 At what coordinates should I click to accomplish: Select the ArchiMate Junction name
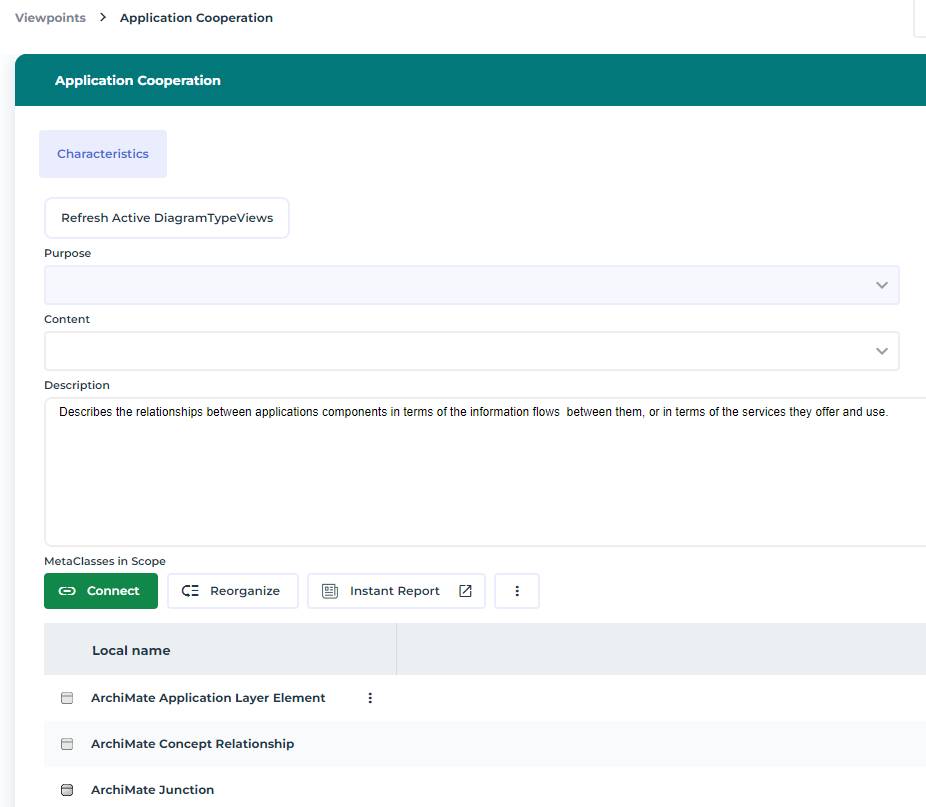point(152,790)
